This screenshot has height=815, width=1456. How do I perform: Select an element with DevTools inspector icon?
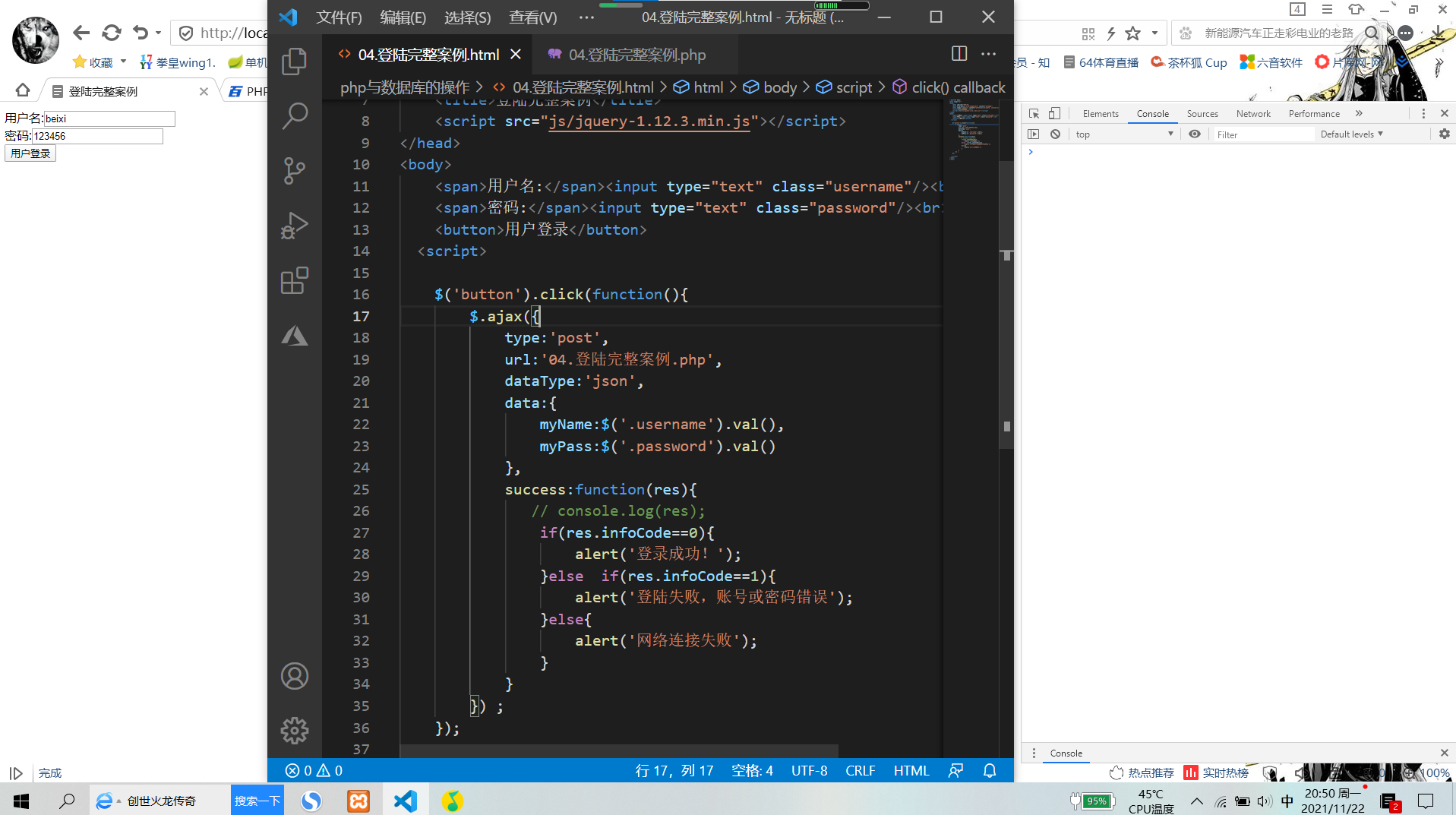coord(1034,113)
